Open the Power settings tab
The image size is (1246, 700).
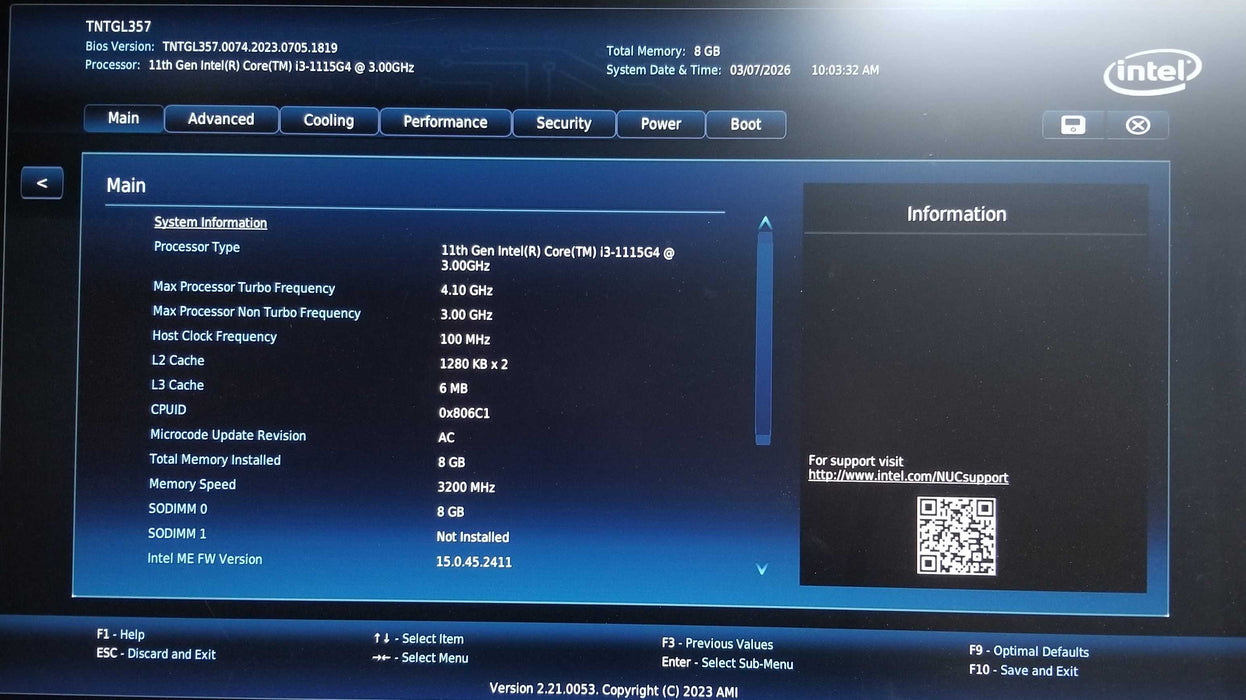(x=661, y=123)
